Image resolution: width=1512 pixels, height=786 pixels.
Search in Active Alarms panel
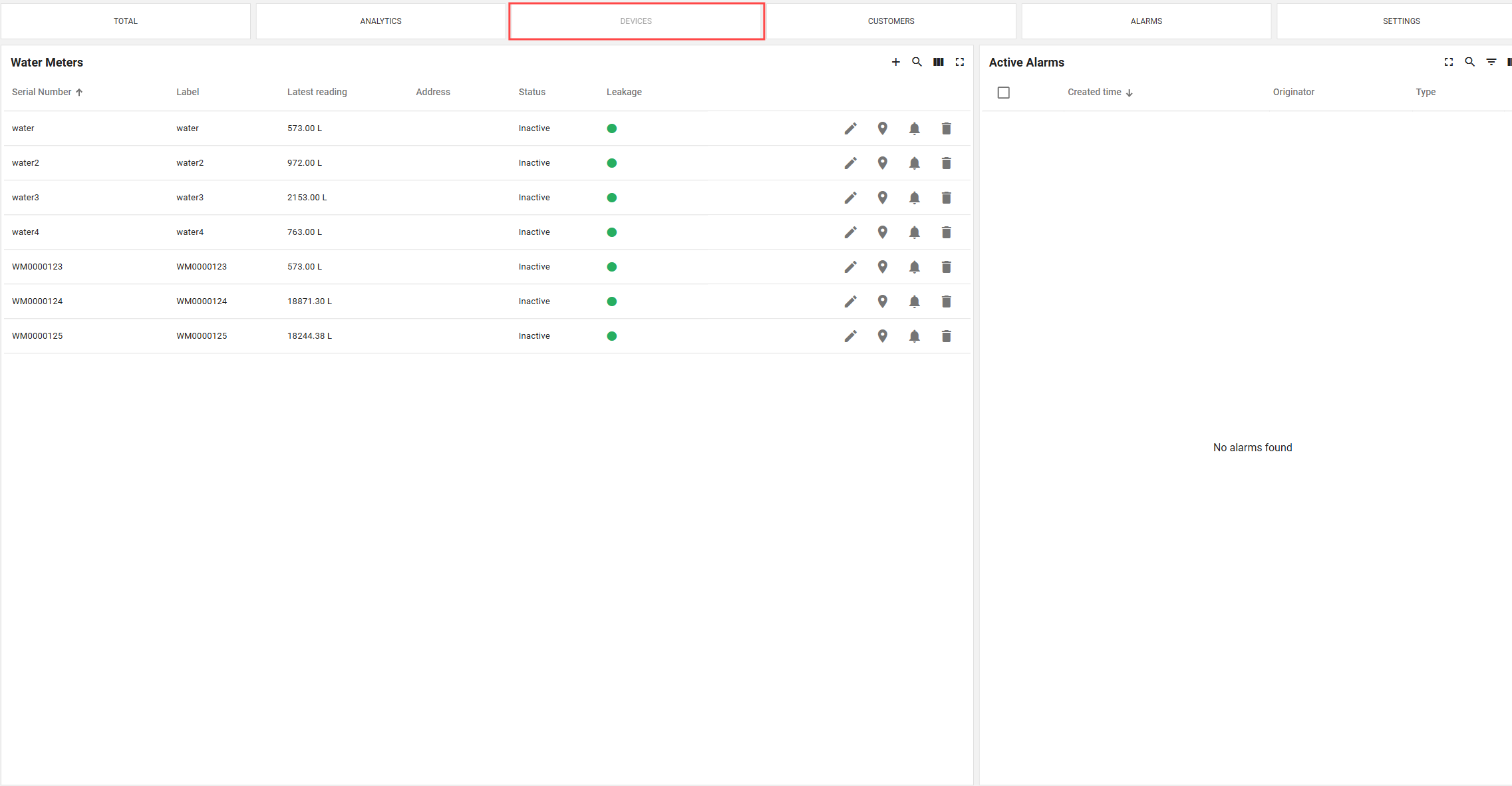(x=1469, y=62)
